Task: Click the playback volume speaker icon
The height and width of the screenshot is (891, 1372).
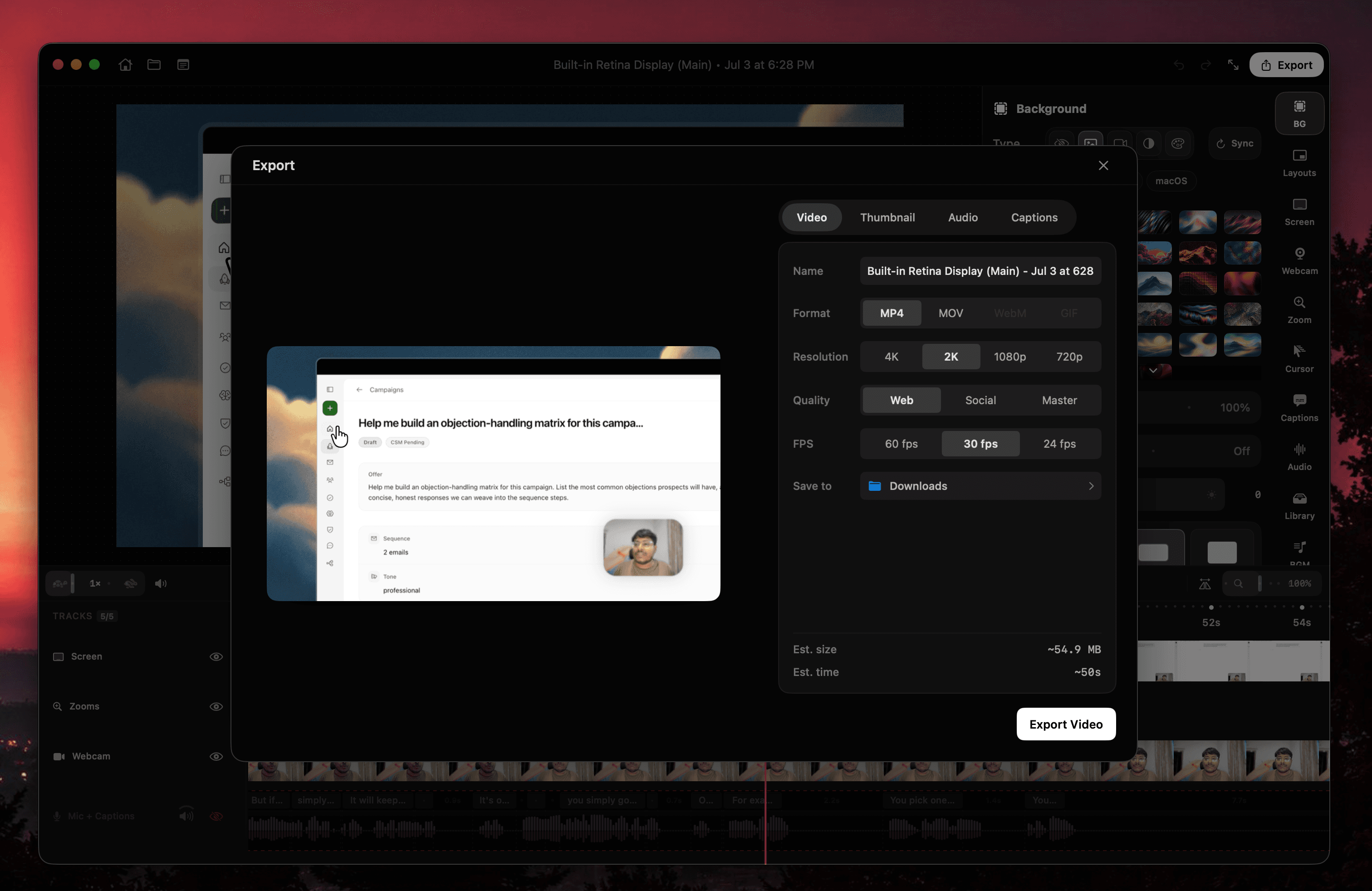Action: (161, 583)
